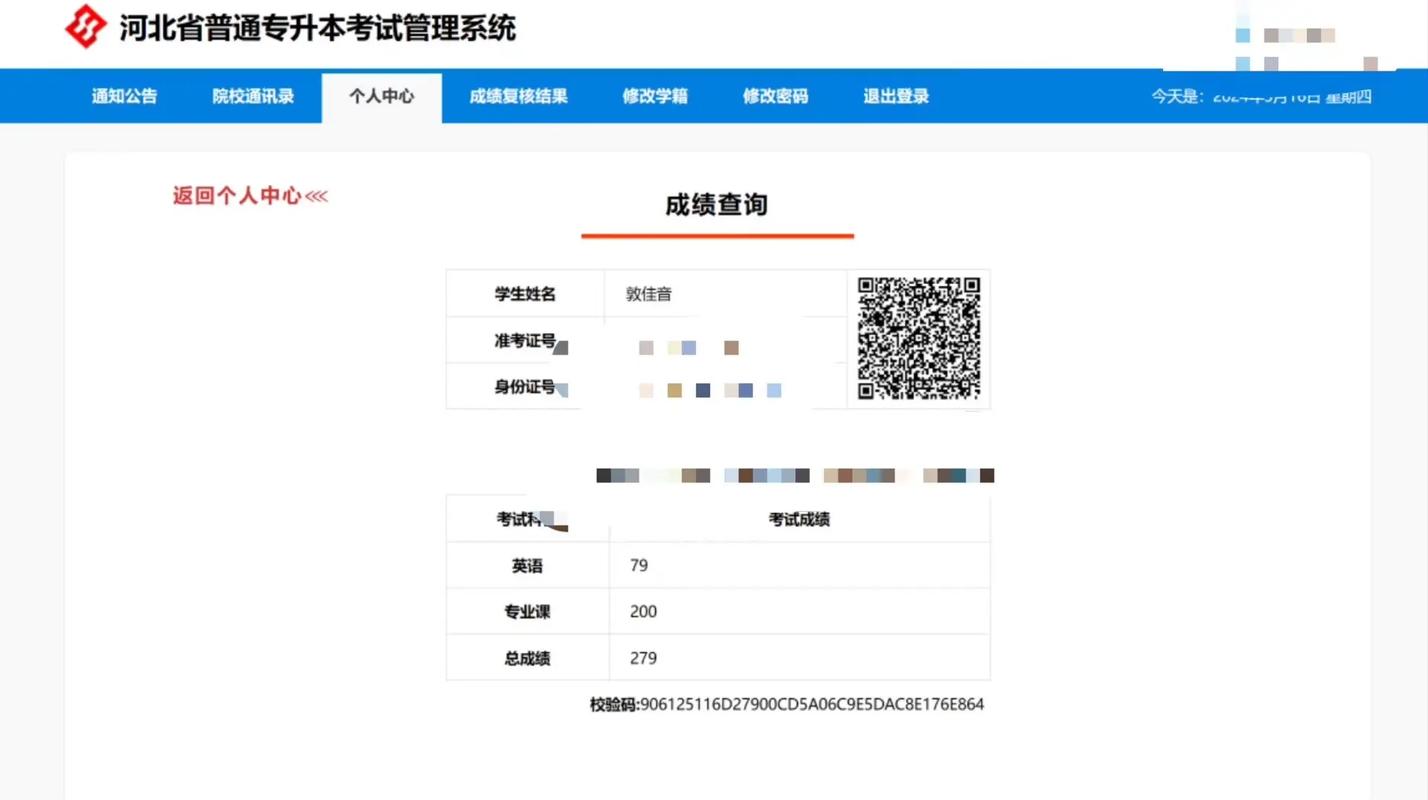Click the red emblem logo beside the system title
This screenshot has width=1428, height=800.
point(86,28)
